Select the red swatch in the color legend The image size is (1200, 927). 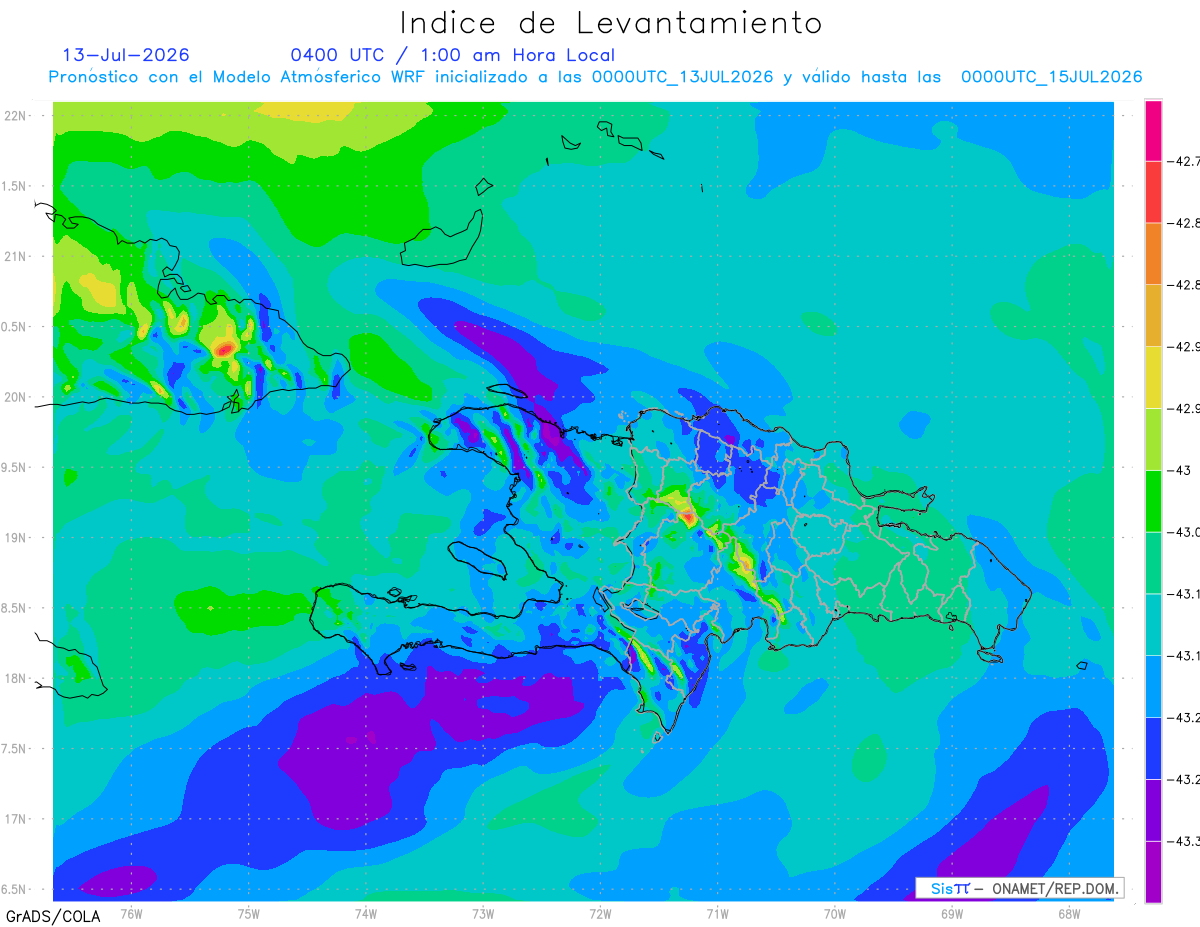pyautogui.click(x=1153, y=192)
